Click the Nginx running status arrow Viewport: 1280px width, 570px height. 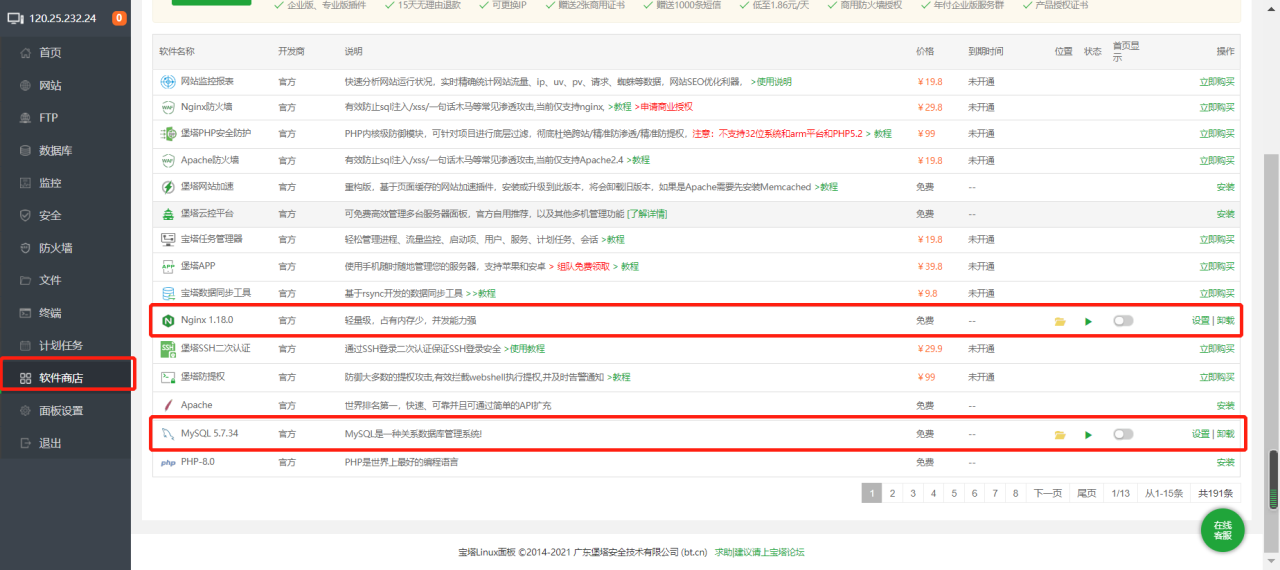coord(1088,321)
